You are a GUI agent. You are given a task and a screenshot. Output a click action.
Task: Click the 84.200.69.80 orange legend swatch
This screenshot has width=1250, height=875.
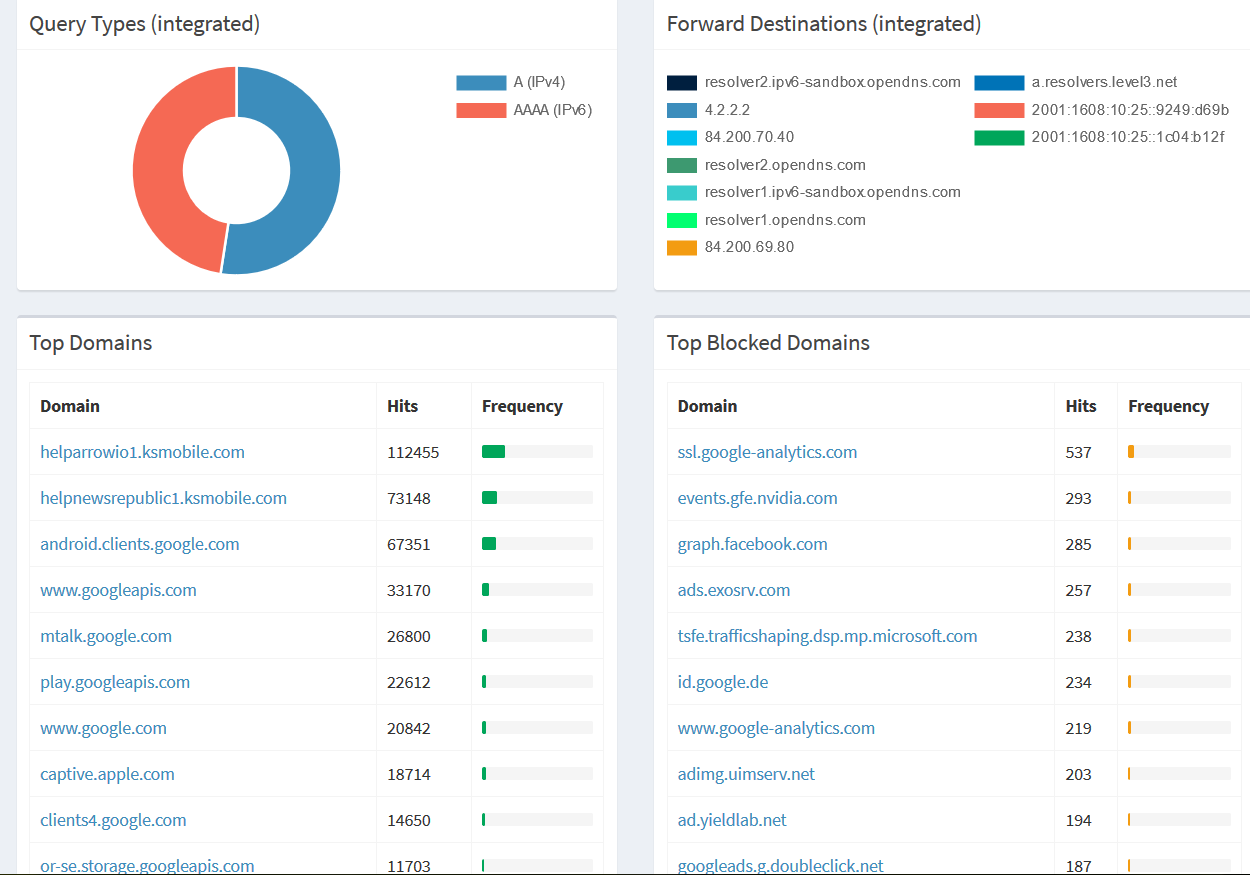tap(681, 247)
